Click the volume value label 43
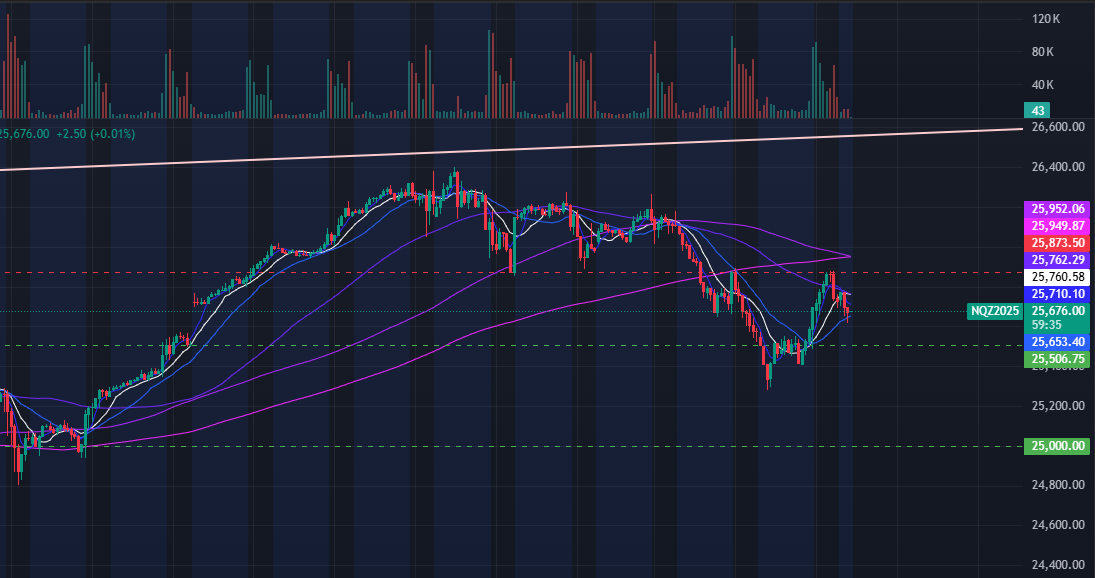This screenshot has height=578, width=1095. [1035, 110]
